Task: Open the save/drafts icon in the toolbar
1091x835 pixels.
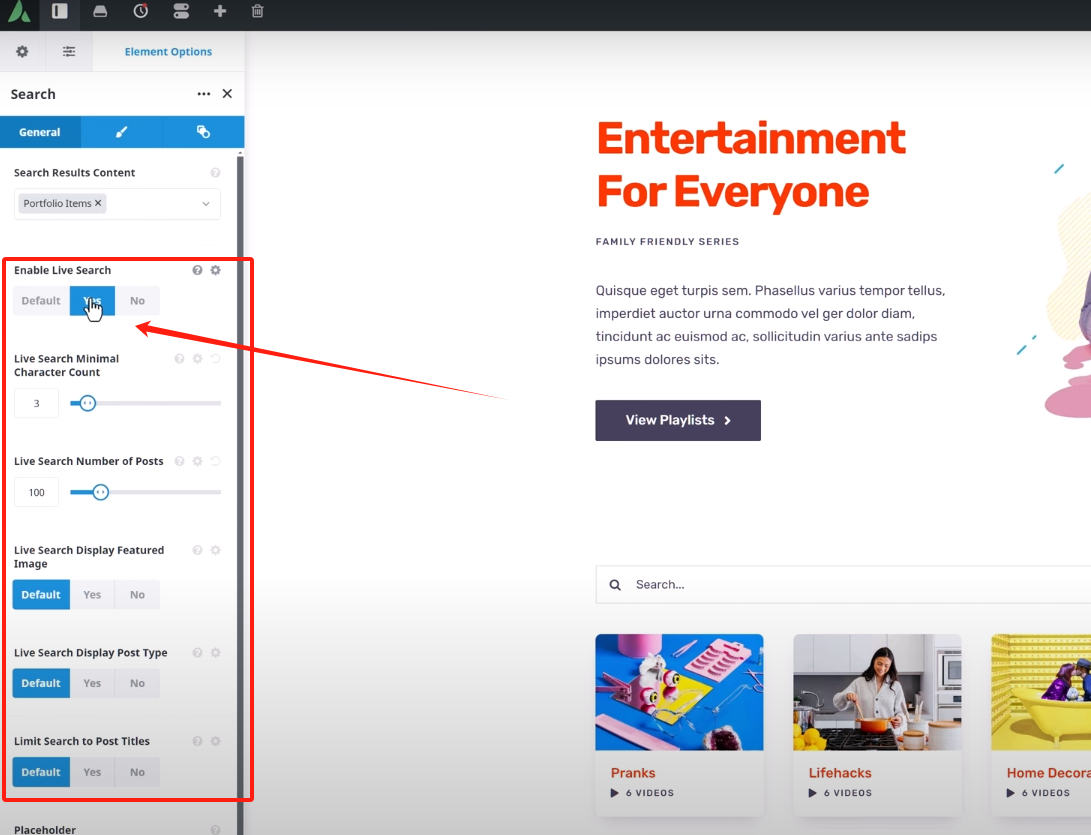Action: tap(99, 14)
